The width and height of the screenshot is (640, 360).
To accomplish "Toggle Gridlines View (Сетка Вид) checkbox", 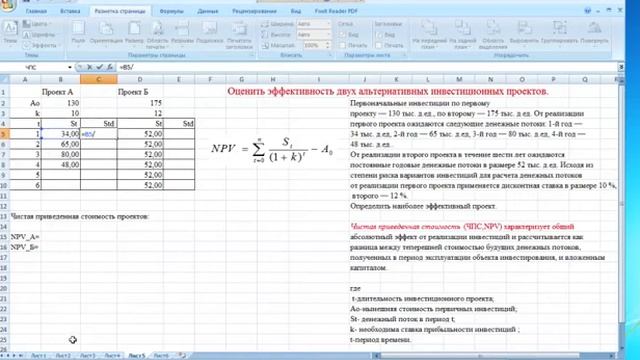I will coord(342,35).
